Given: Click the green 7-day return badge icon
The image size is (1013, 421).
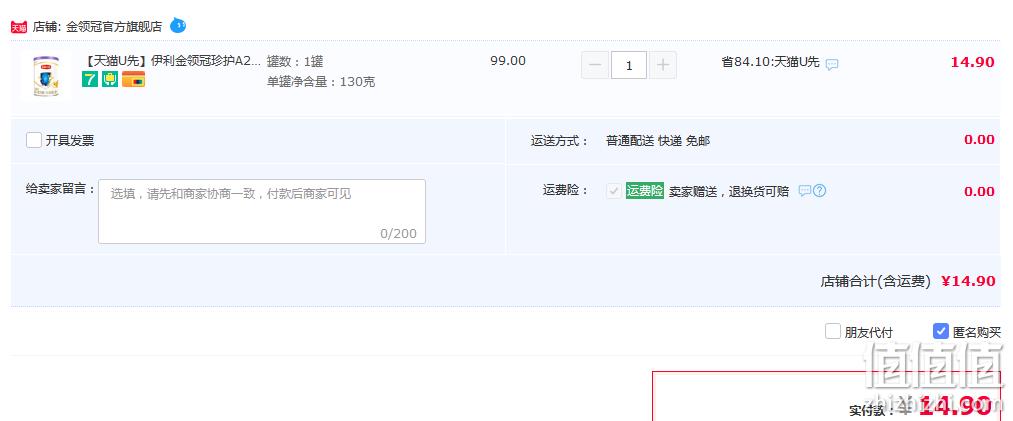Looking at the screenshot, I should pos(90,79).
